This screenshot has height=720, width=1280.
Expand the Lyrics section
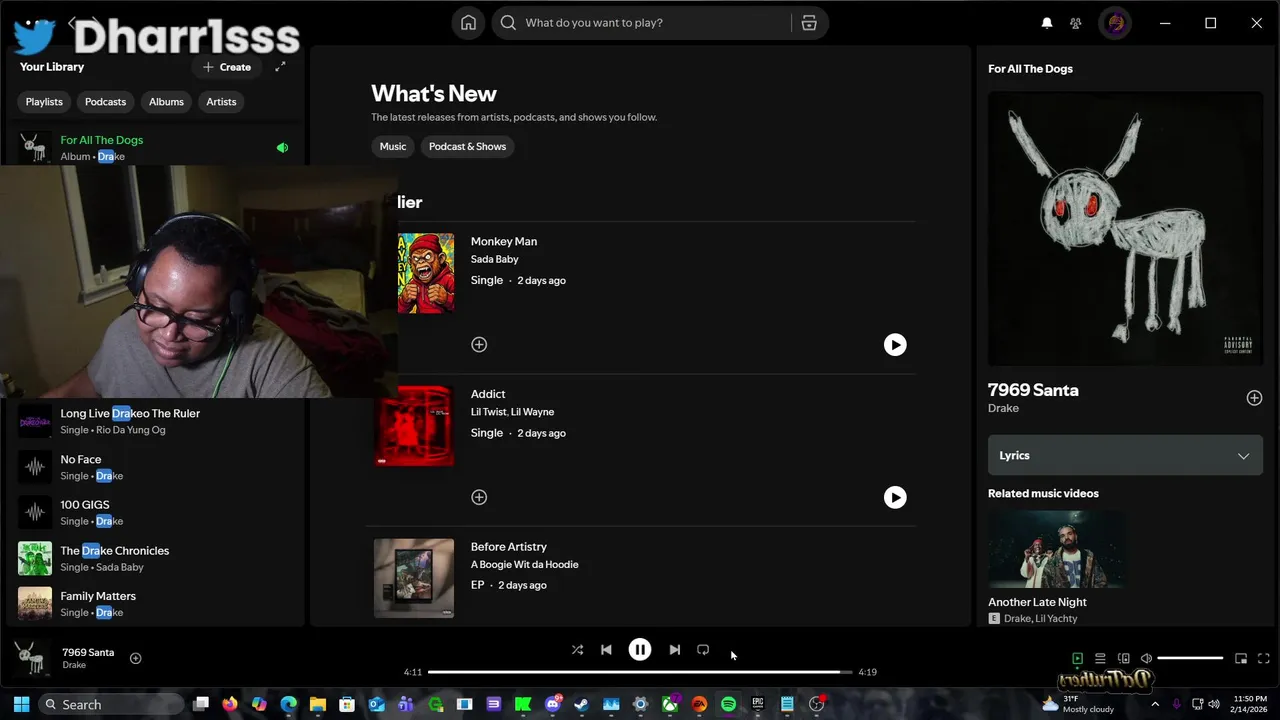pos(1125,455)
